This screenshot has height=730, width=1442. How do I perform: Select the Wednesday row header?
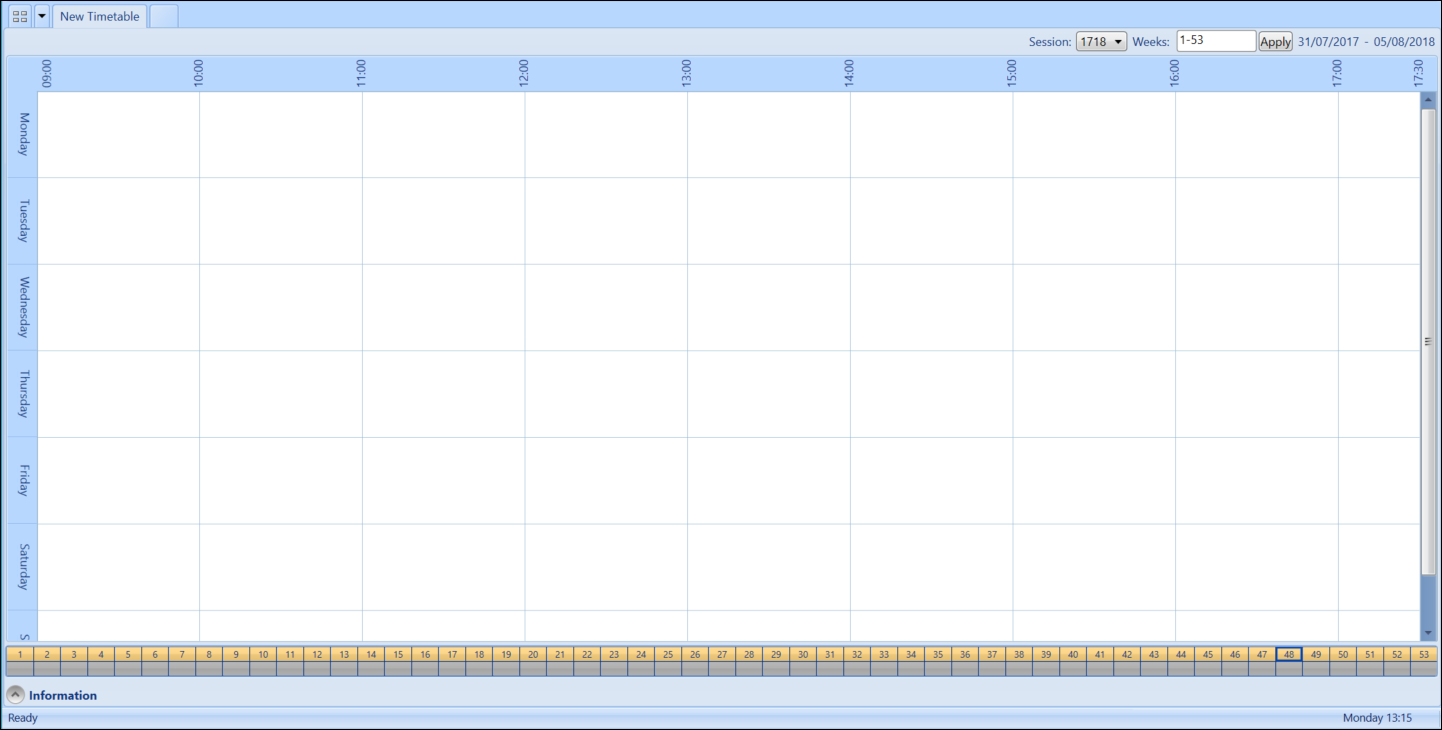(23, 307)
